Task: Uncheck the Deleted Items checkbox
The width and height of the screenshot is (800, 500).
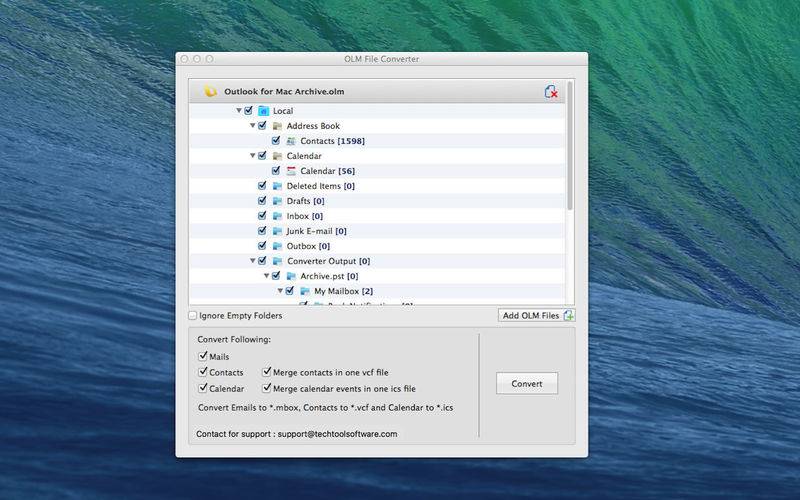Action: [x=262, y=185]
